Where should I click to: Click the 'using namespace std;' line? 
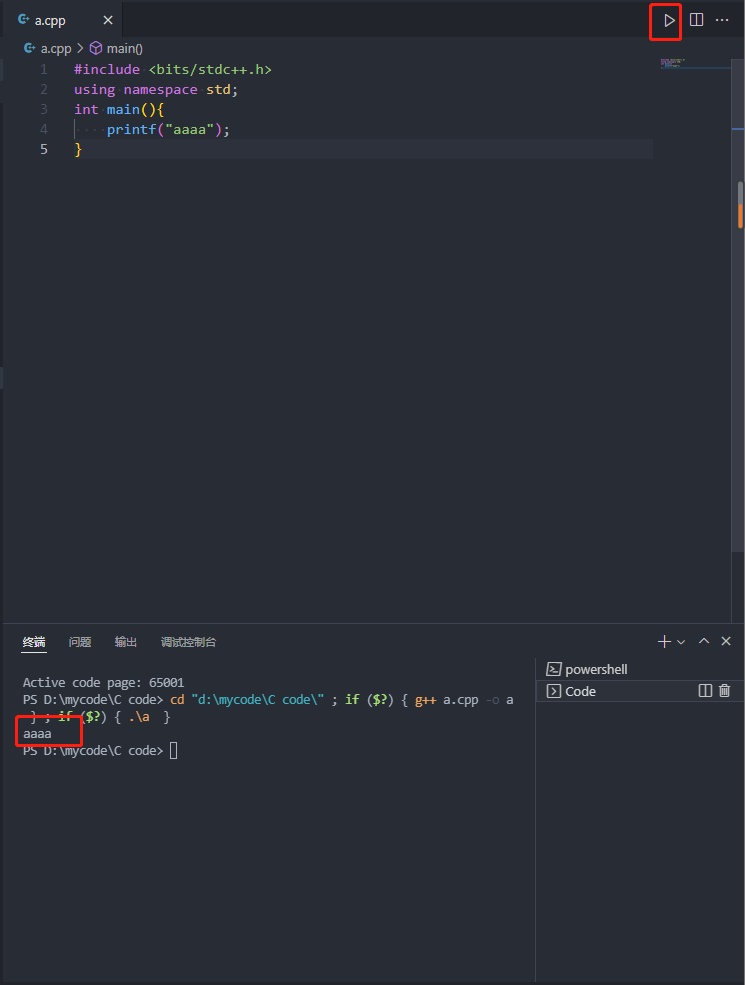[x=156, y=89]
